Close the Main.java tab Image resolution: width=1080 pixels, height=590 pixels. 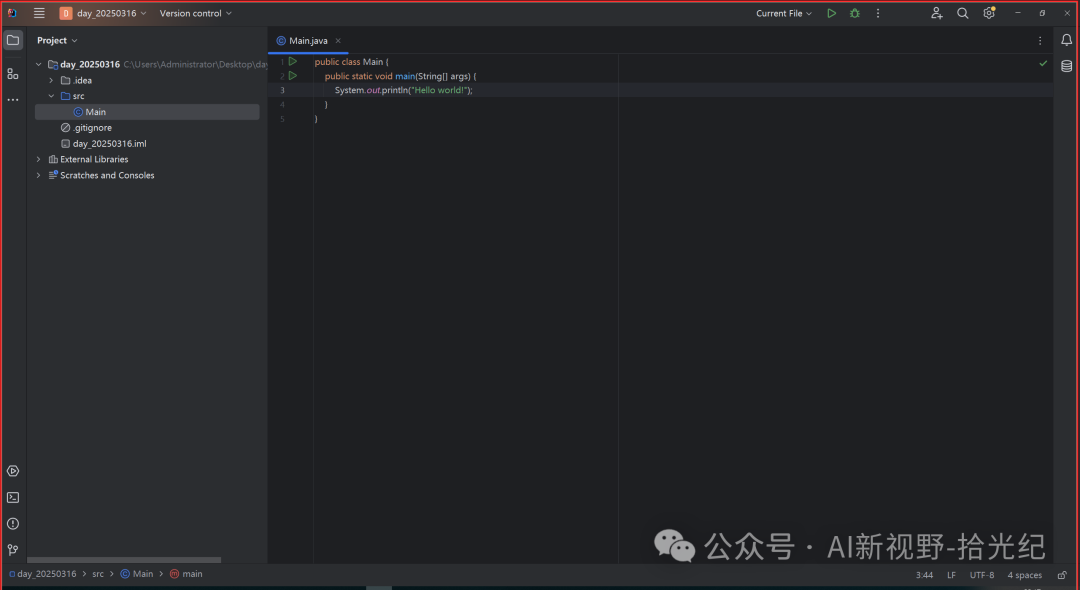pos(338,41)
